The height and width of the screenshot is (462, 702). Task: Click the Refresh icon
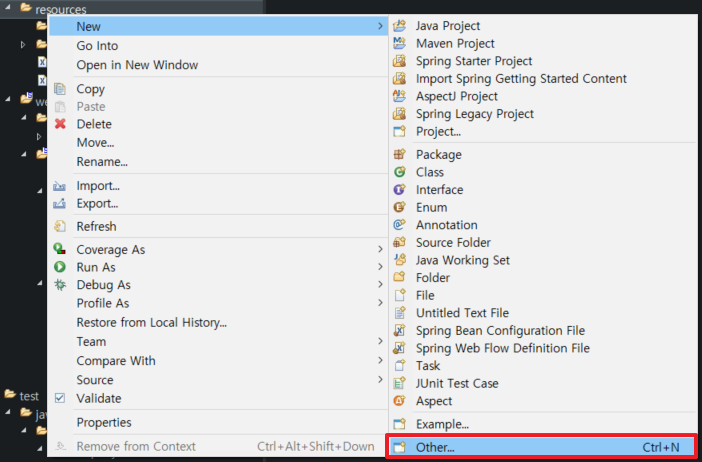[x=60, y=226]
